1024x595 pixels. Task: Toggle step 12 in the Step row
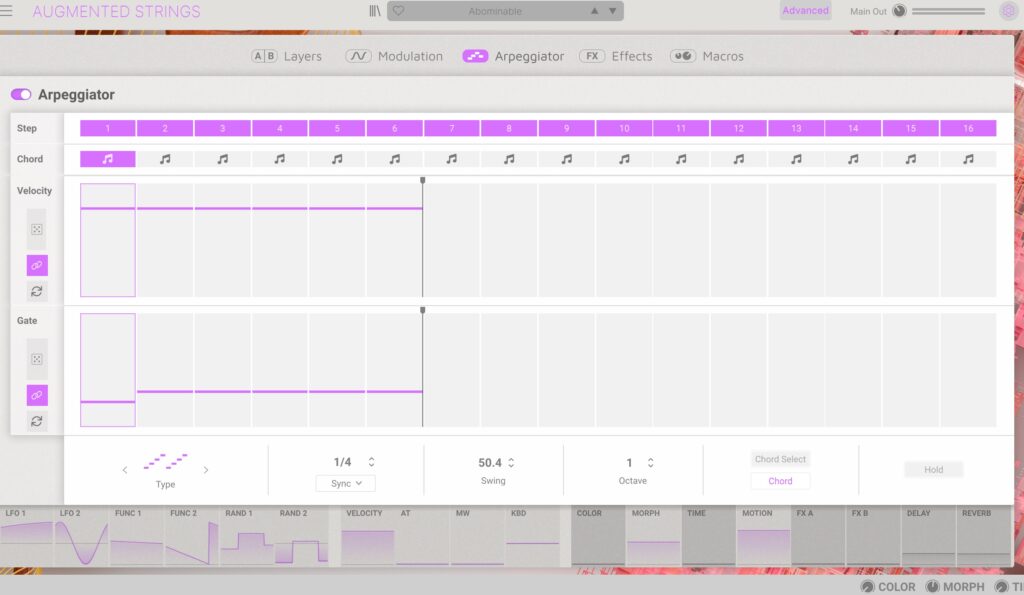point(739,128)
